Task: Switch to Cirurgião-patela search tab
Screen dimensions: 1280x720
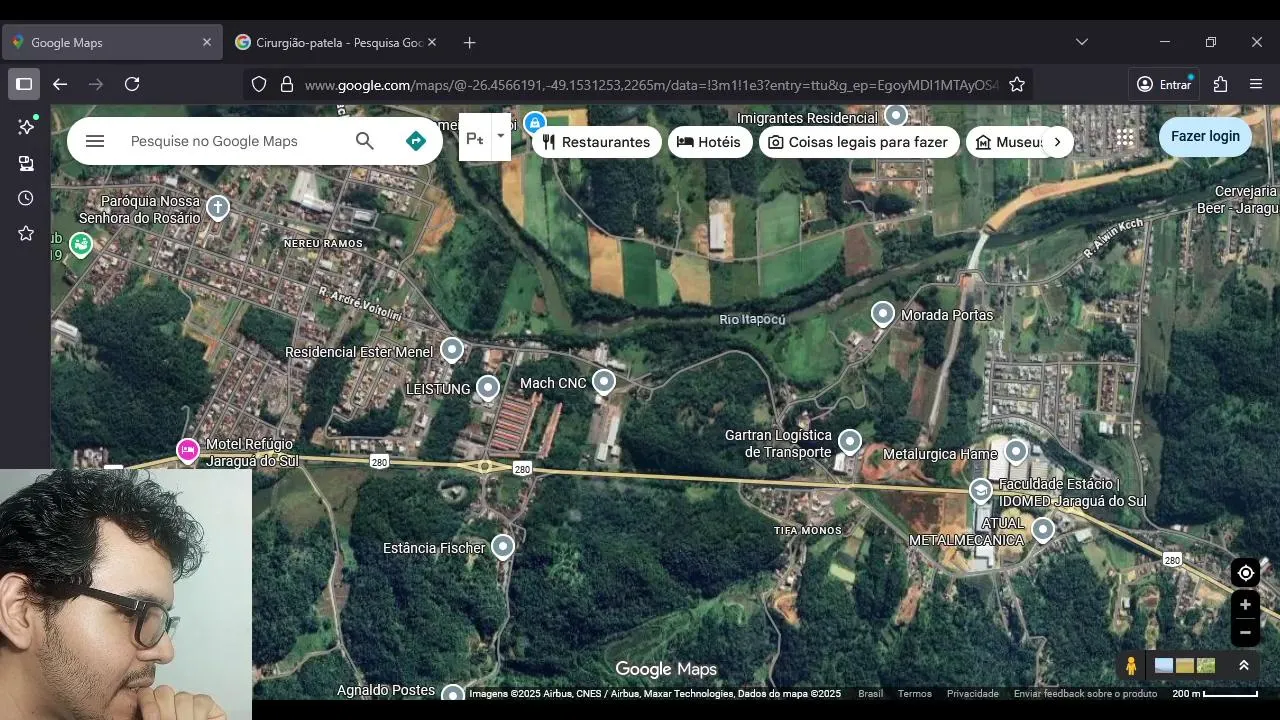Action: point(334,42)
